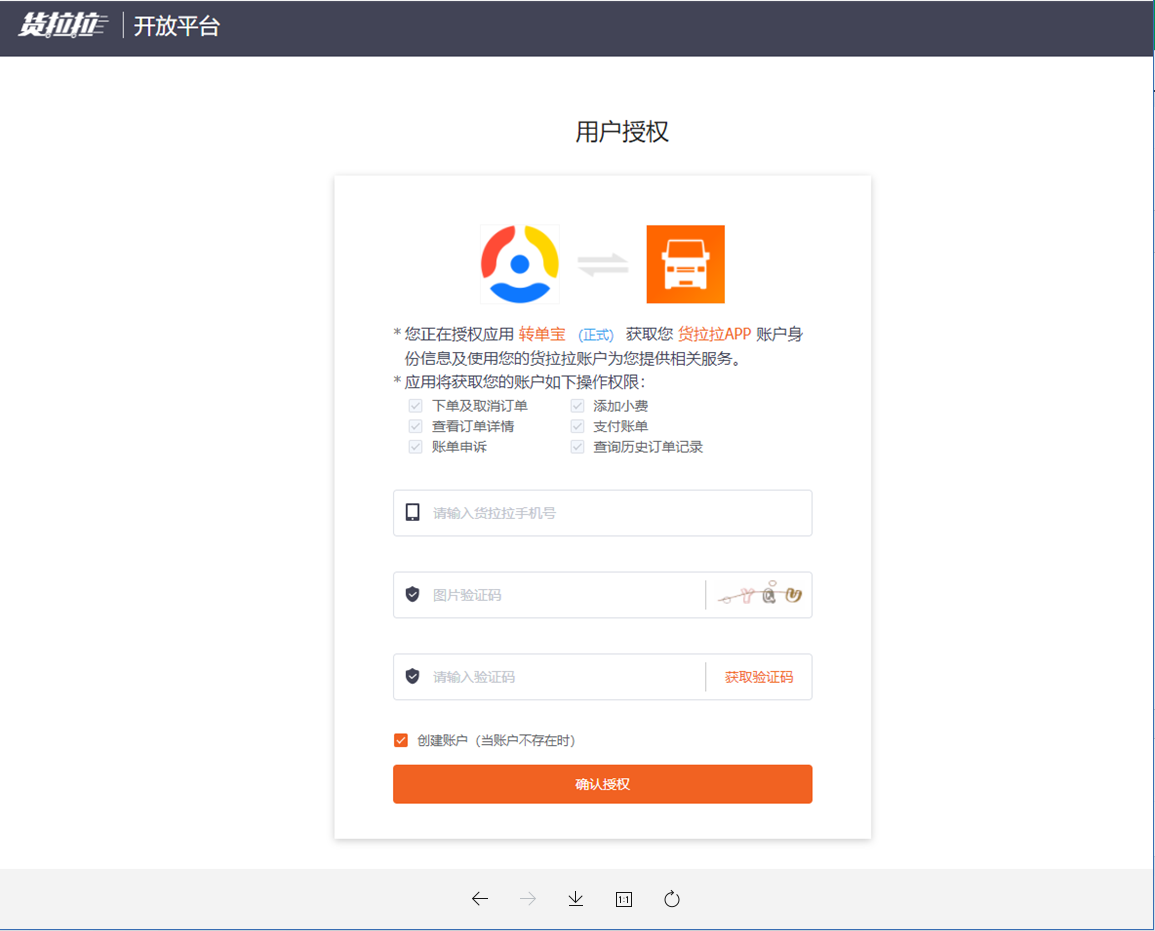The height and width of the screenshot is (931, 1155).
Task: Toggle the 下单及取消订单 checkbox
Action: 415,406
